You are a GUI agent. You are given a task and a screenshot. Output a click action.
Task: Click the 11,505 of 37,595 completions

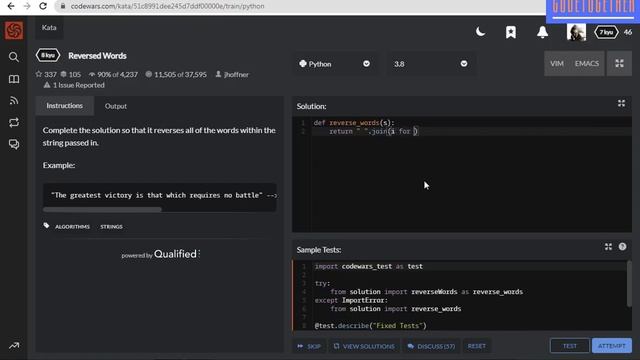(176, 74)
